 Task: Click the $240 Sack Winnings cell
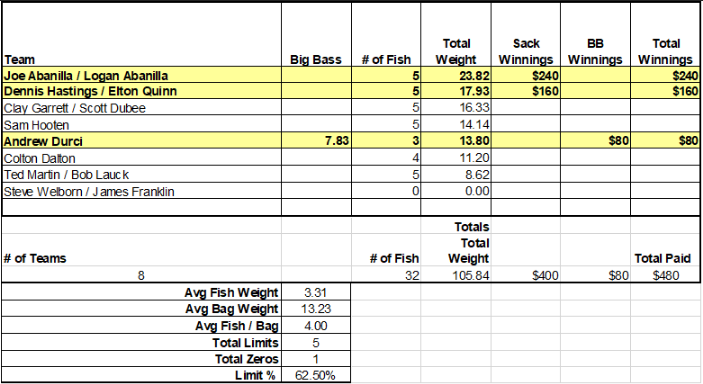(525, 75)
